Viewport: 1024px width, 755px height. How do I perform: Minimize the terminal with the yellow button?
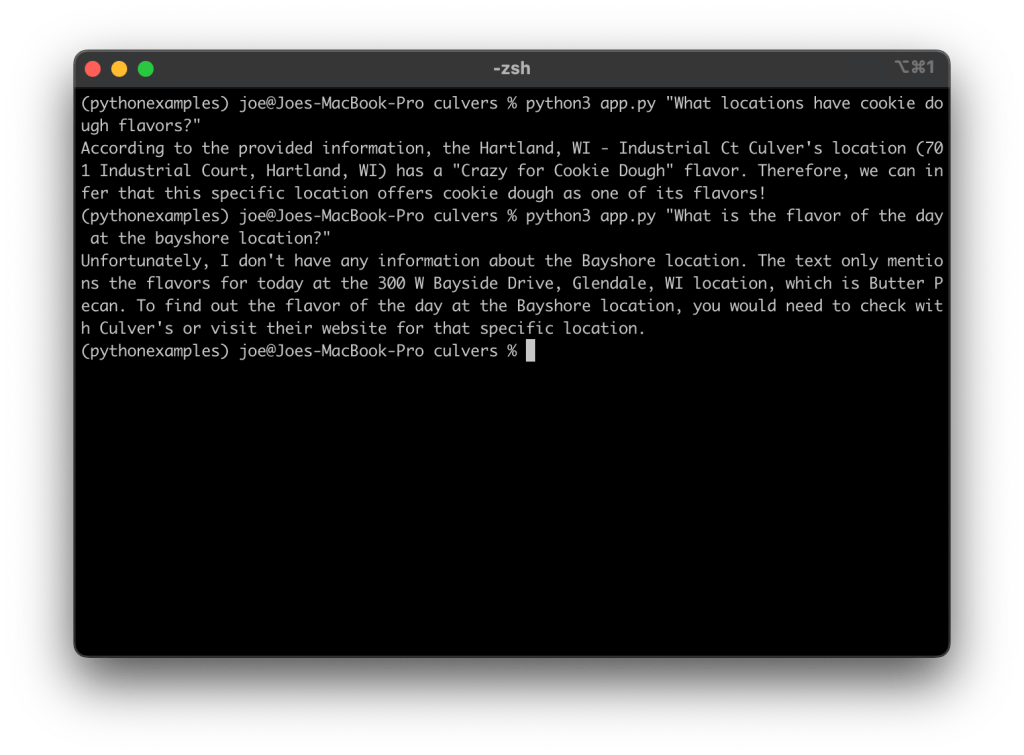point(119,69)
